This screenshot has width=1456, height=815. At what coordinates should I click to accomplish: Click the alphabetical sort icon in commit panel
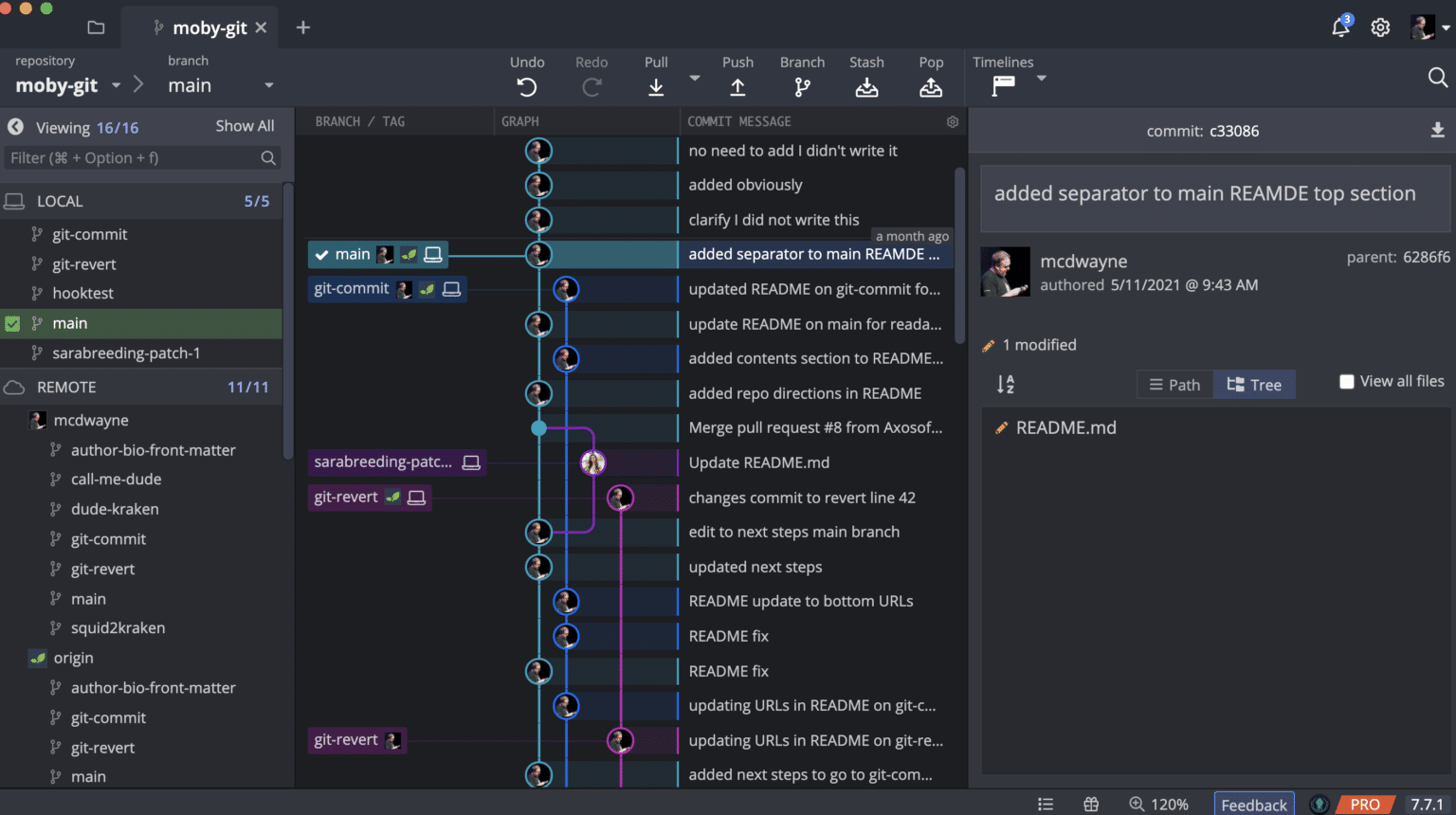(x=1005, y=384)
